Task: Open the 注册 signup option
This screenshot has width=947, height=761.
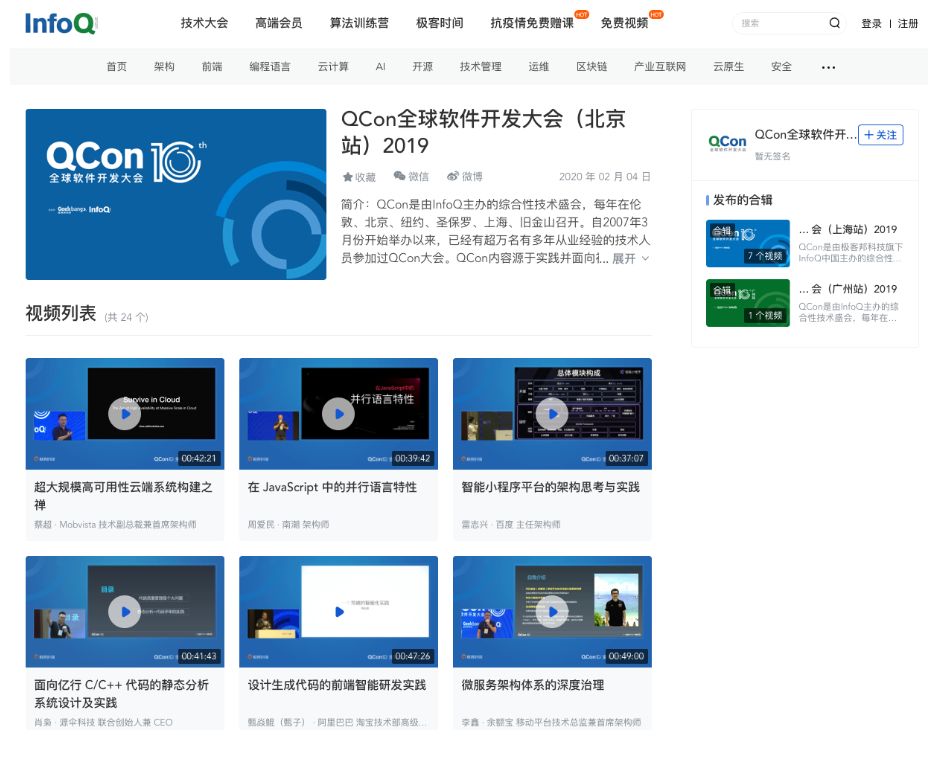Action: click(907, 22)
